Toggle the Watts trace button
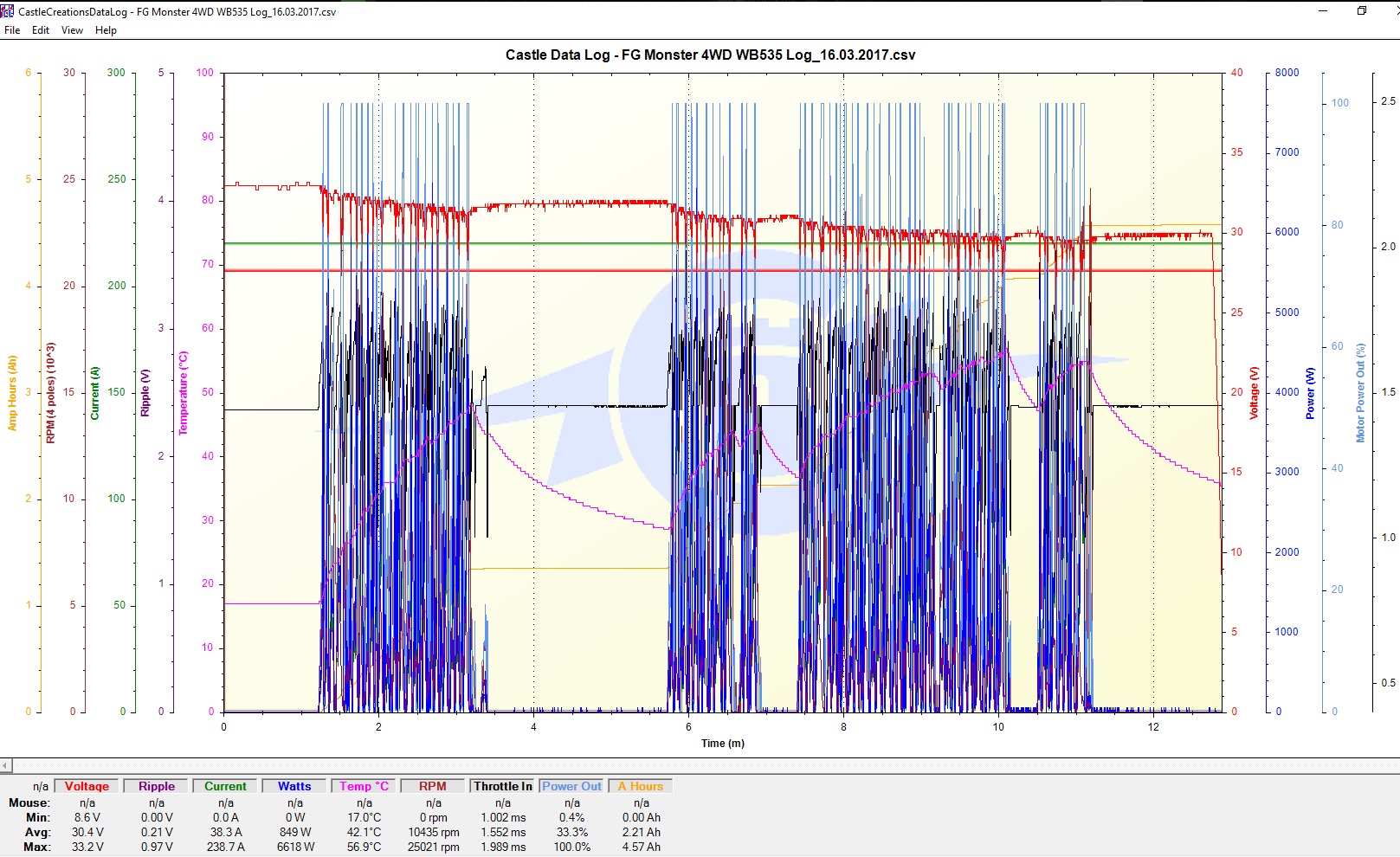The width and height of the screenshot is (1400, 857). coord(294,786)
